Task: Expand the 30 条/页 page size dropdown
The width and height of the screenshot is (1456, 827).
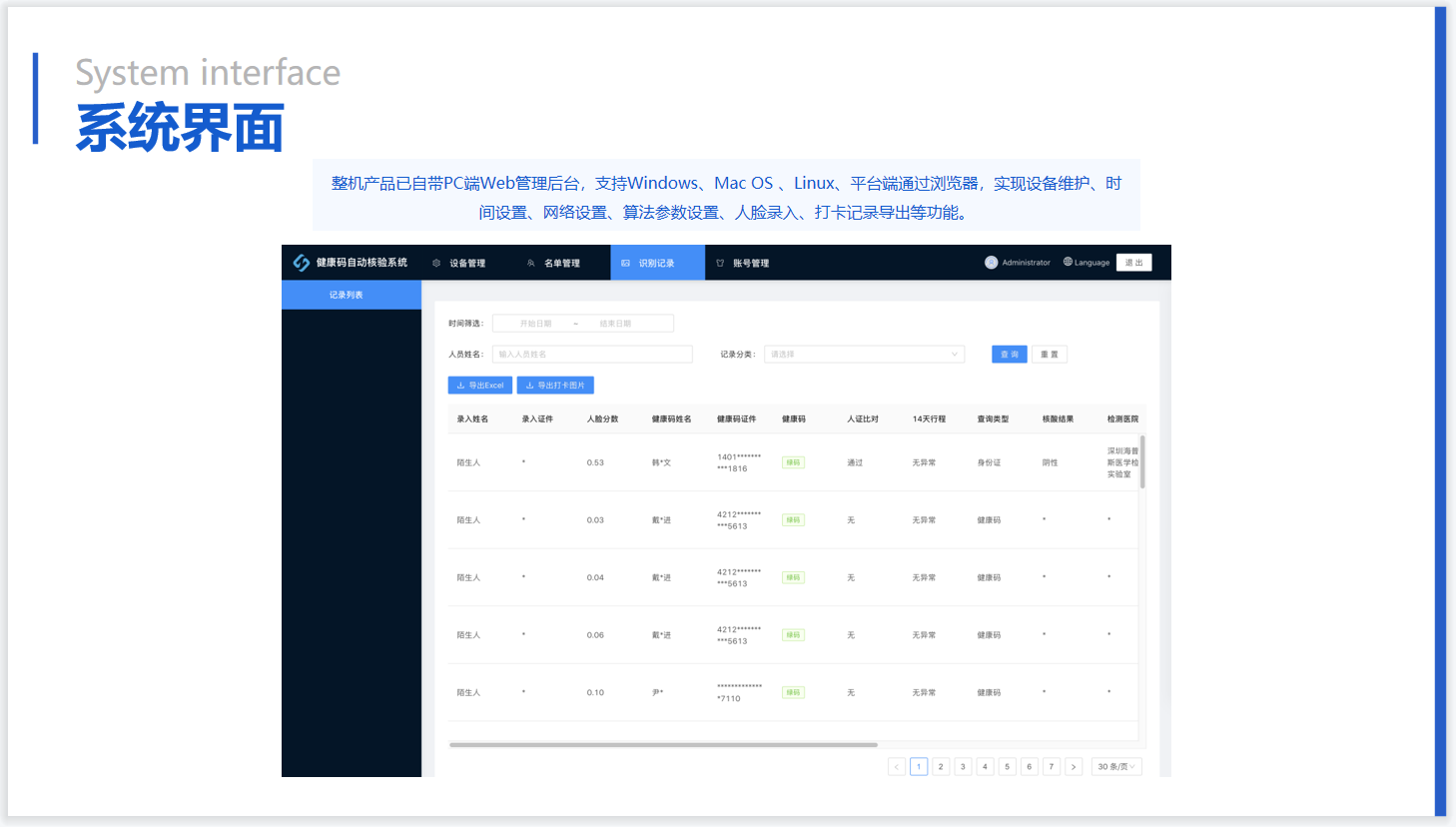Action: 1115,767
